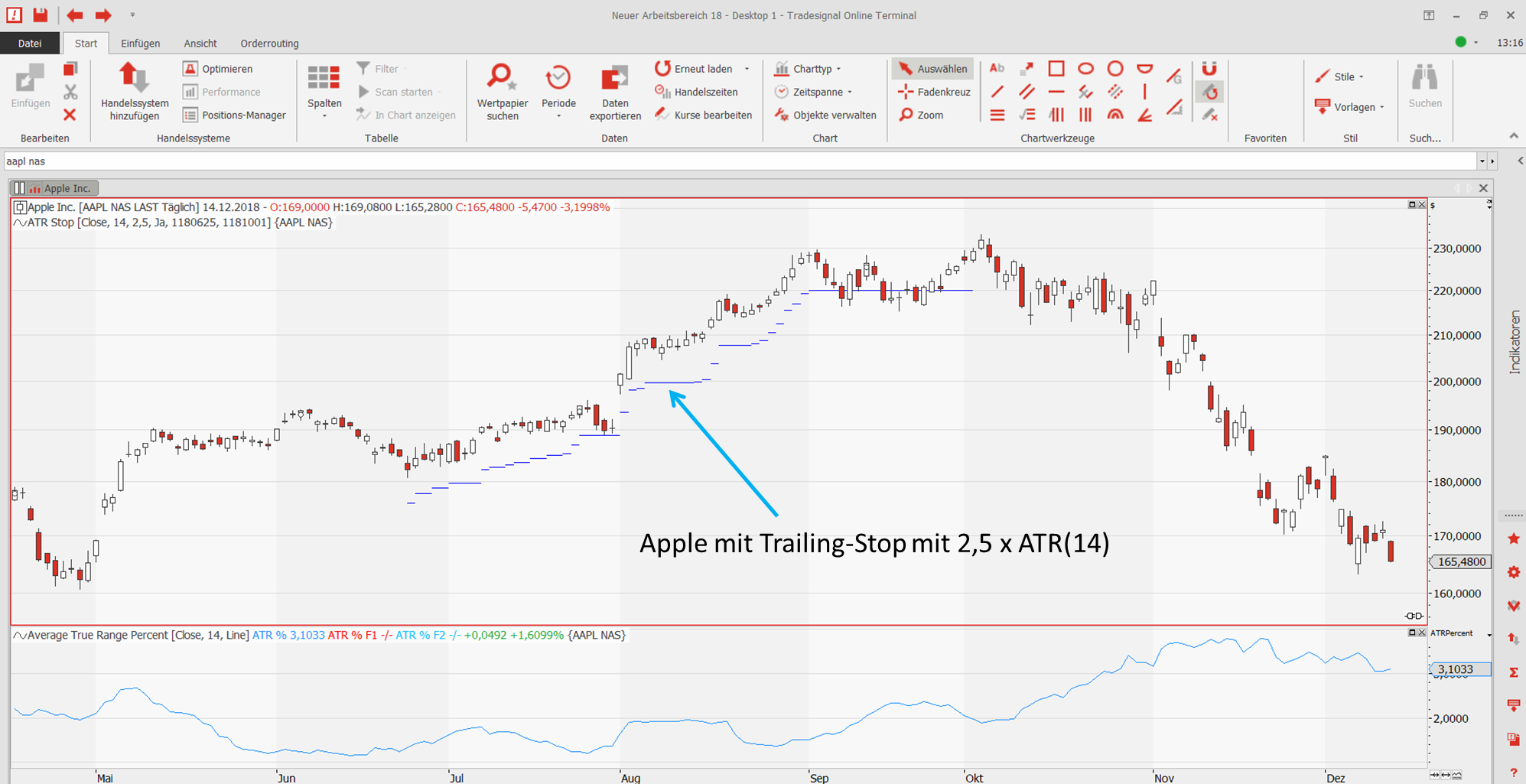The height and width of the screenshot is (784, 1526).
Task: Click the Daten exportieren icon
Action: coord(614,91)
